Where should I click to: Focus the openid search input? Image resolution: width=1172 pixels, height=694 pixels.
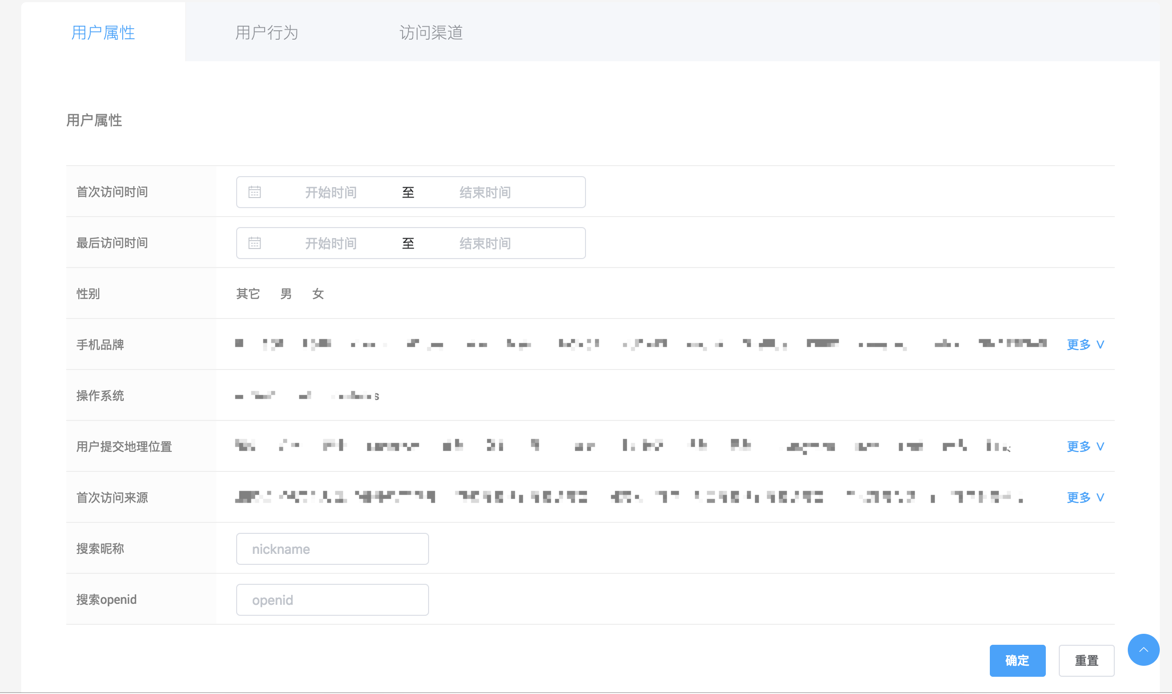tap(332, 600)
